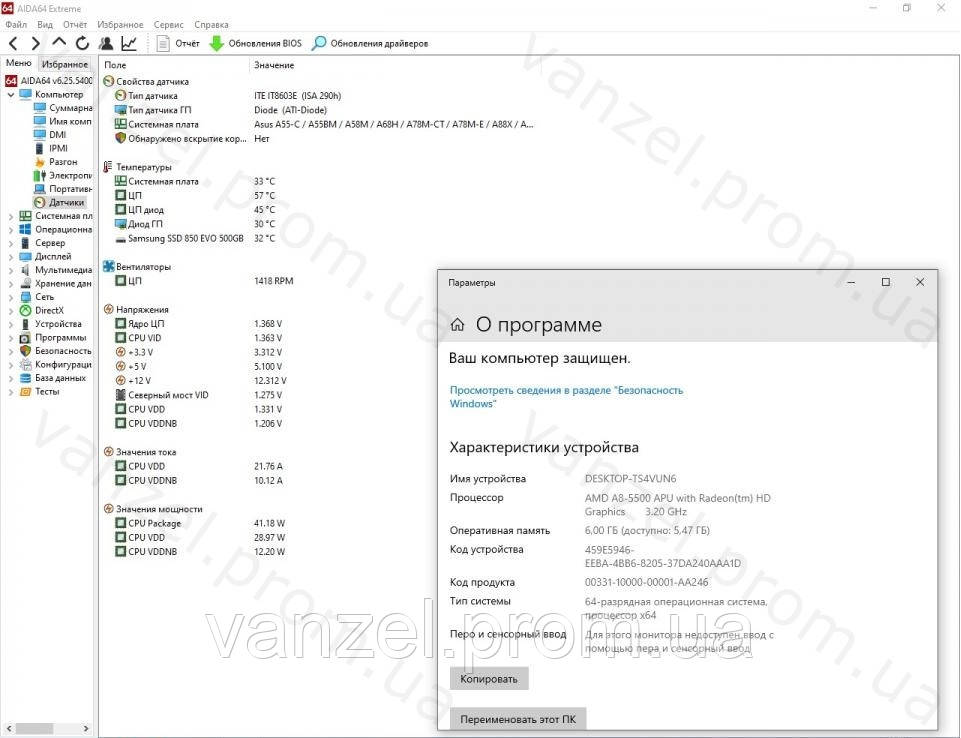Select the Температуры section header
Viewport: 961px width, 738px height.
[x=138, y=167]
